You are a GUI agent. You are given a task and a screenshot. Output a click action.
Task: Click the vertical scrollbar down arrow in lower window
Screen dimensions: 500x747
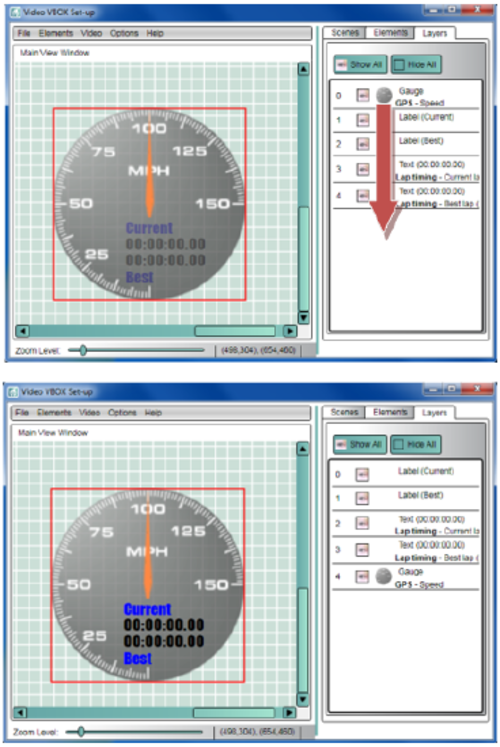pos(303,699)
